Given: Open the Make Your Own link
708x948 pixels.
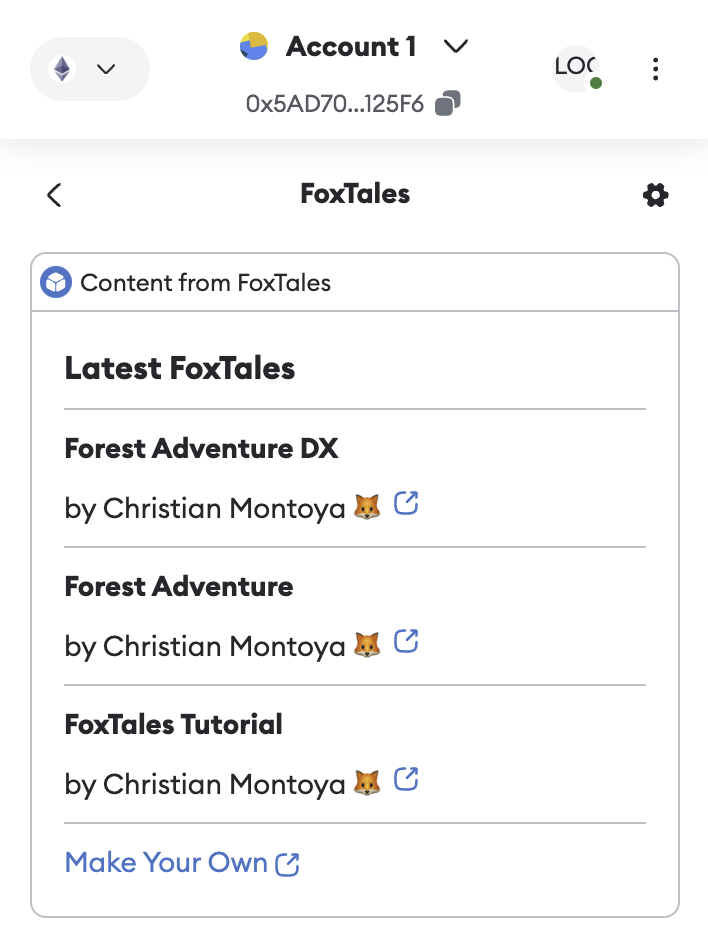Looking at the screenshot, I should [182, 862].
